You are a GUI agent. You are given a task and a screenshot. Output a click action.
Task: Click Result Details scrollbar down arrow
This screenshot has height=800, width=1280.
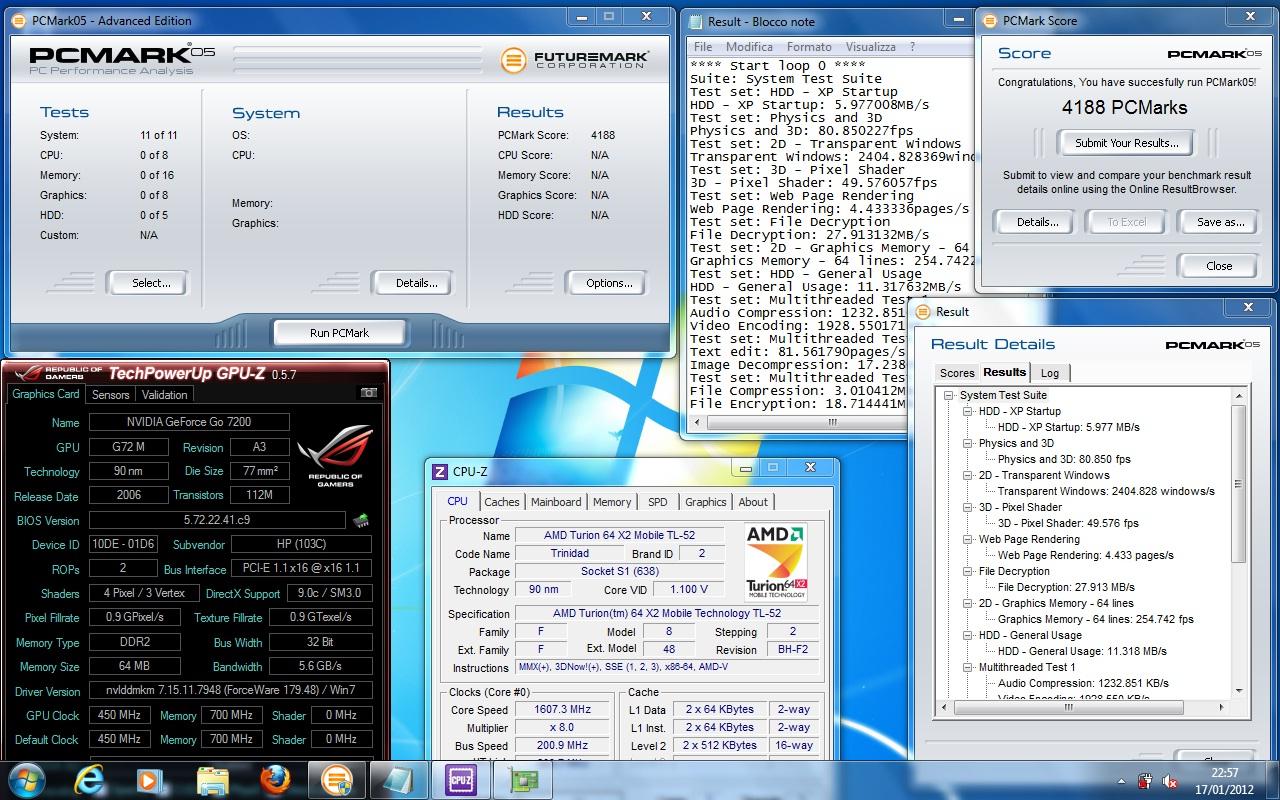point(1238,690)
